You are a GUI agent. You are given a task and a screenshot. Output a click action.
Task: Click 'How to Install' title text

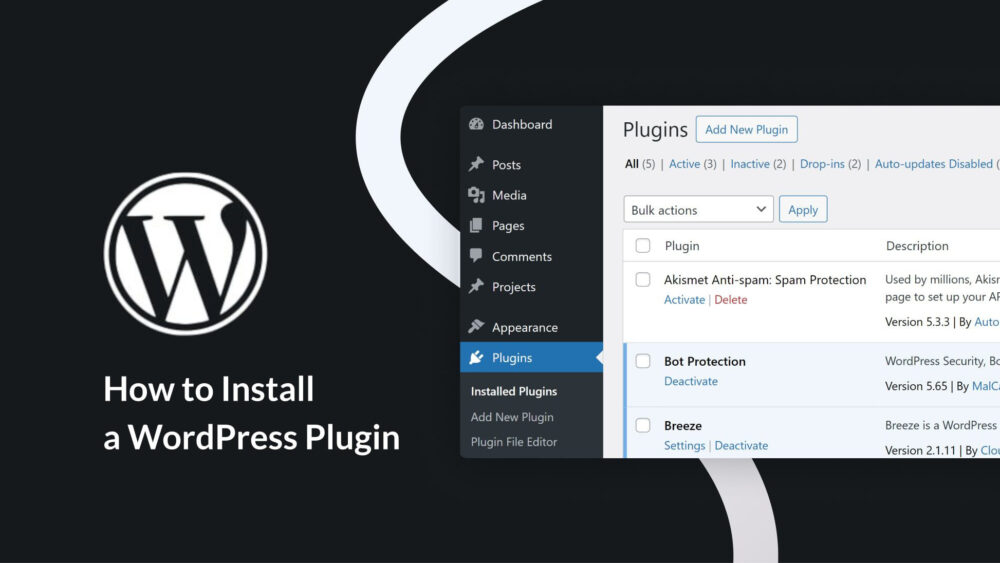tap(209, 389)
